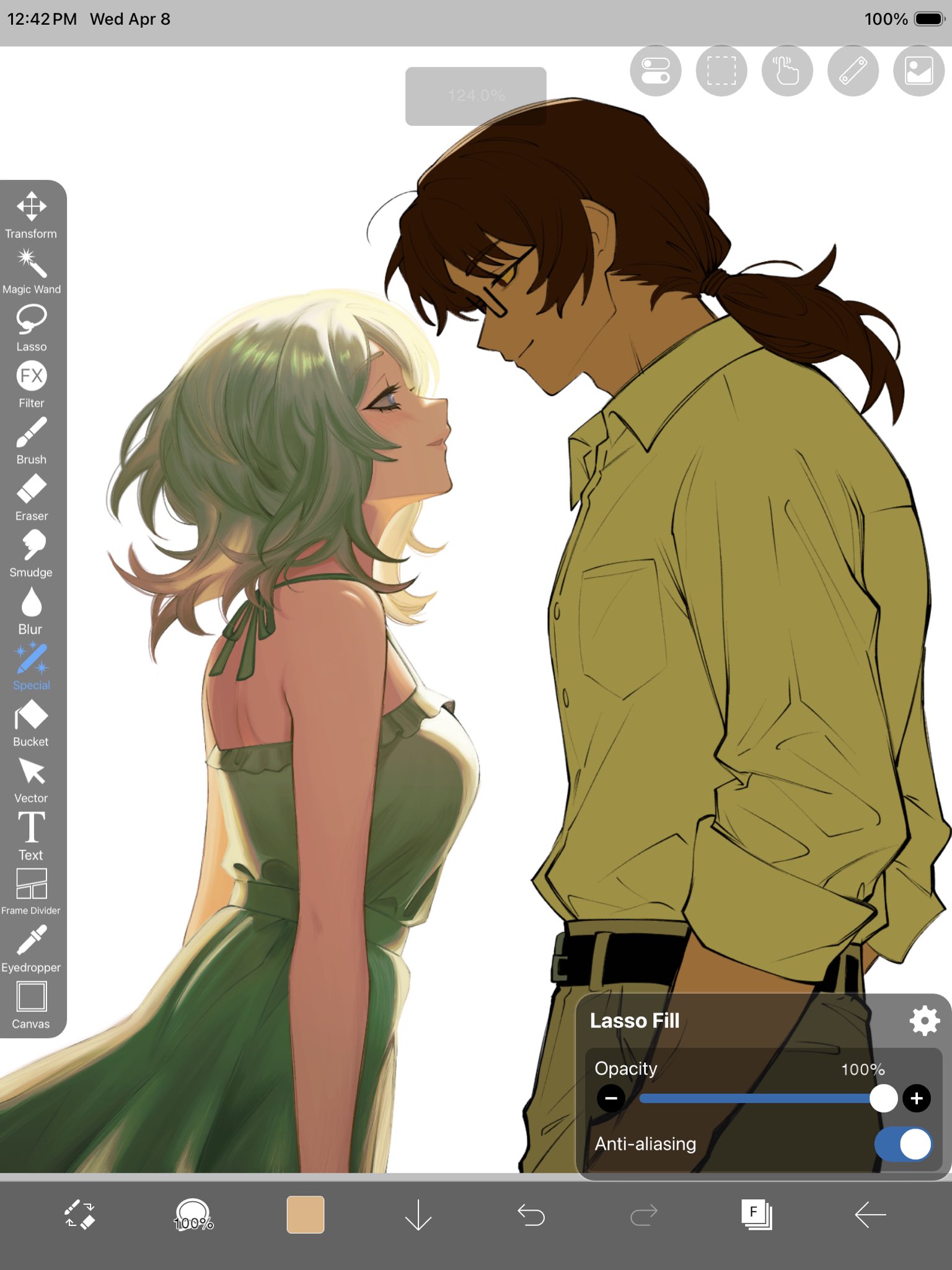952x1270 pixels.
Task: Tap the battery indicator in status bar
Action: (x=930, y=19)
